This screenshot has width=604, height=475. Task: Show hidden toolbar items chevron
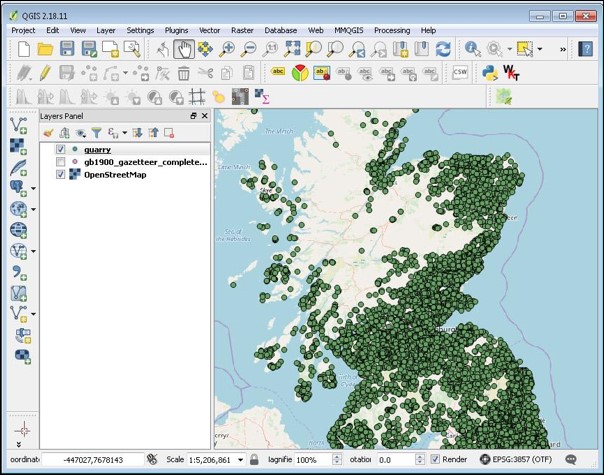pyautogui.click(x=563, y=49)
